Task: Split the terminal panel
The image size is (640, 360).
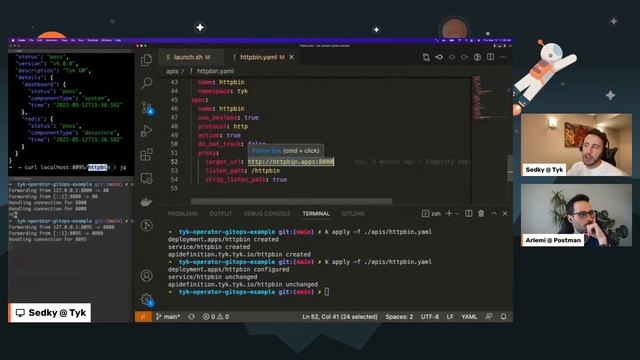Action: [469, 213]
